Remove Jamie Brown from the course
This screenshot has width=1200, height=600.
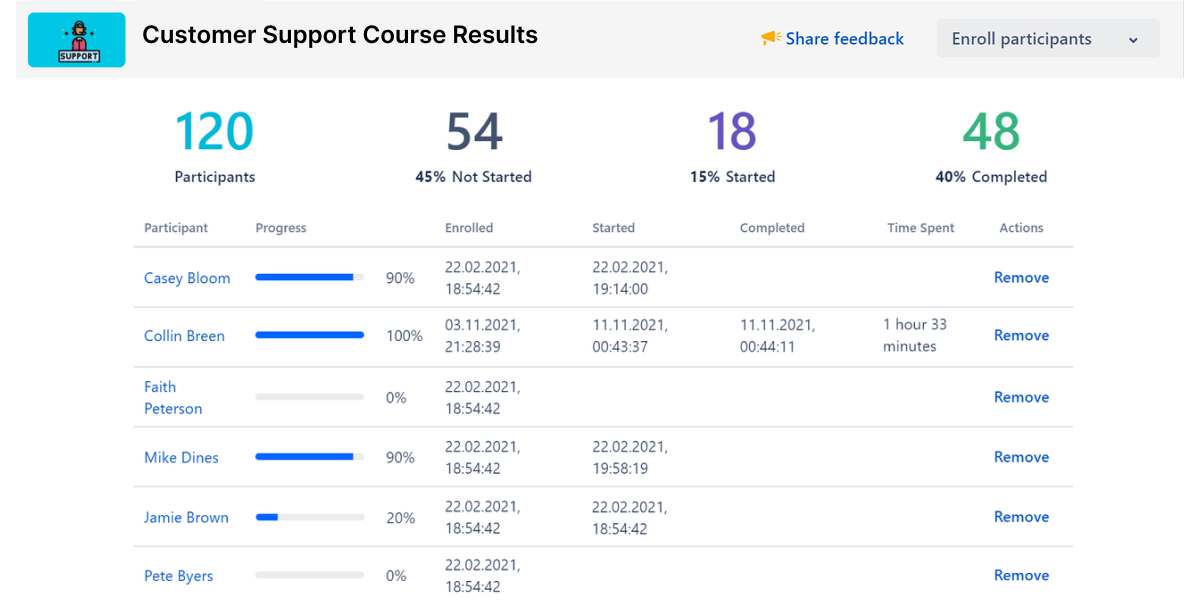pos(1021,517)
